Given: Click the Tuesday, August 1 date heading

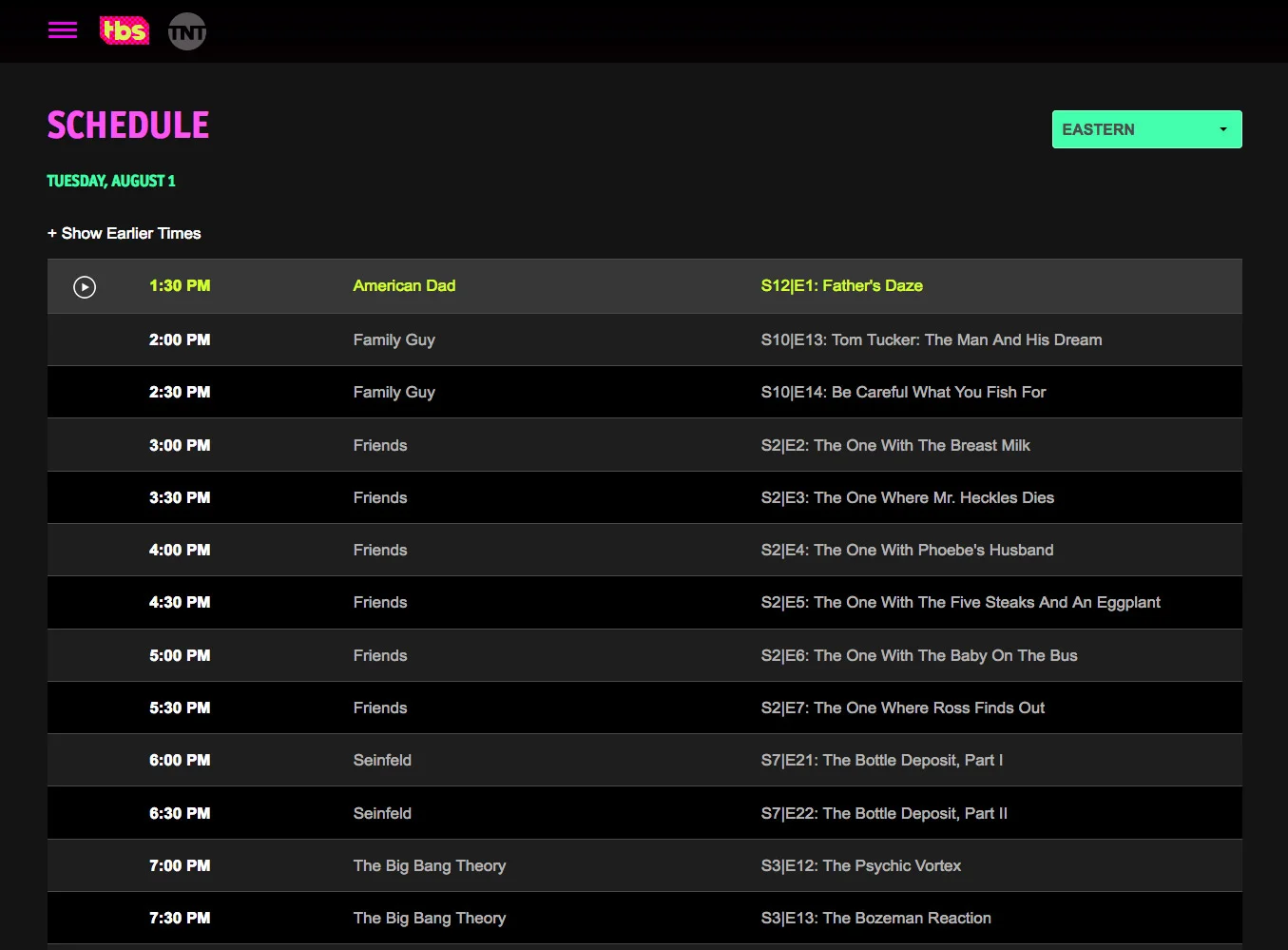Looking at the screenshot, I should point(111,181).
